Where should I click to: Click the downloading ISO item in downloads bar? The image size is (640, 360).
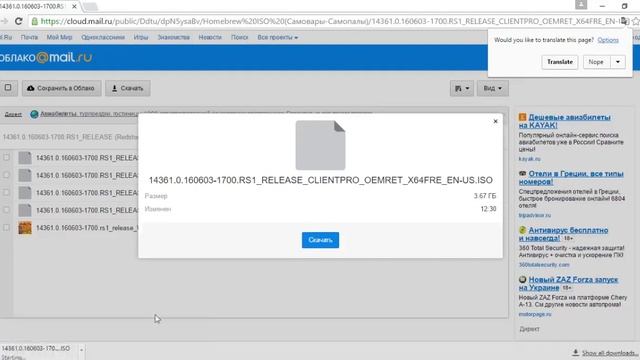point(38,351)
